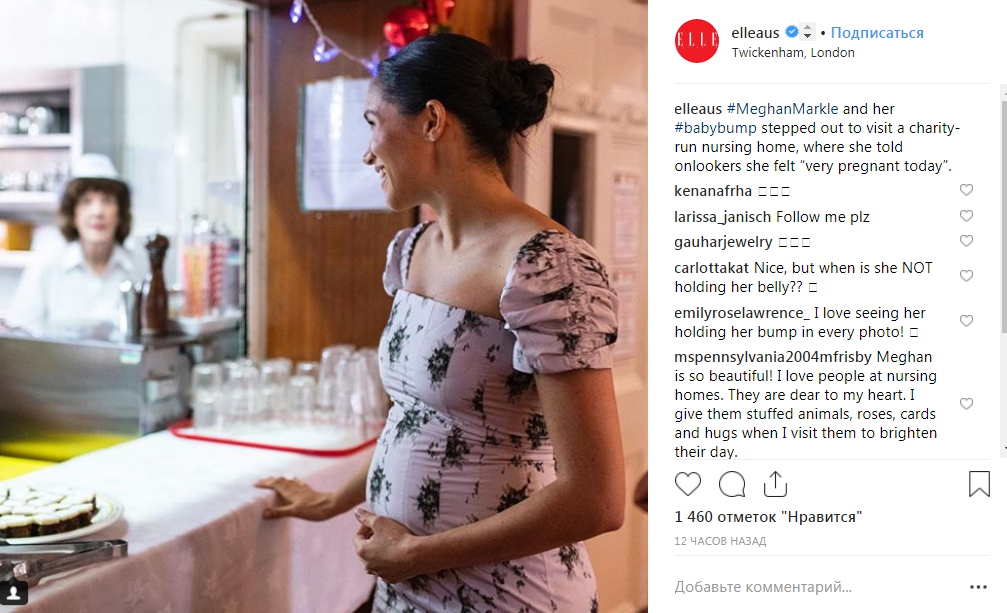
Task: Open comments via speech bubble icon
Action: (x=731, y=484)
